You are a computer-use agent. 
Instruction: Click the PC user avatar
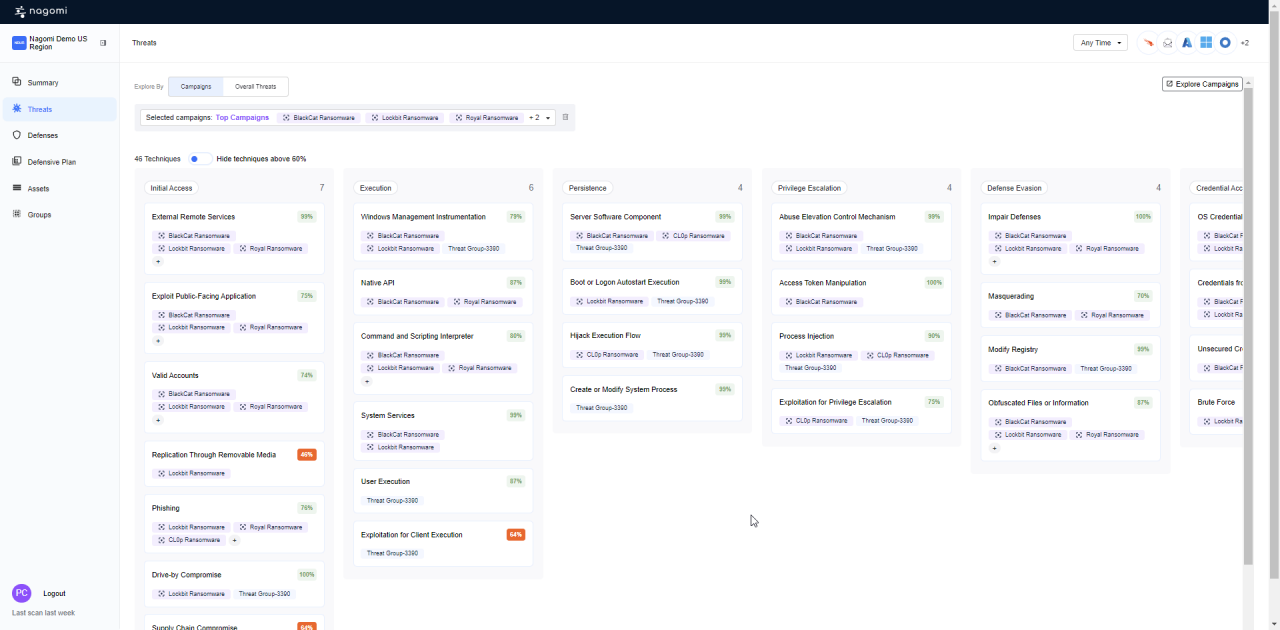pos(22,593)
